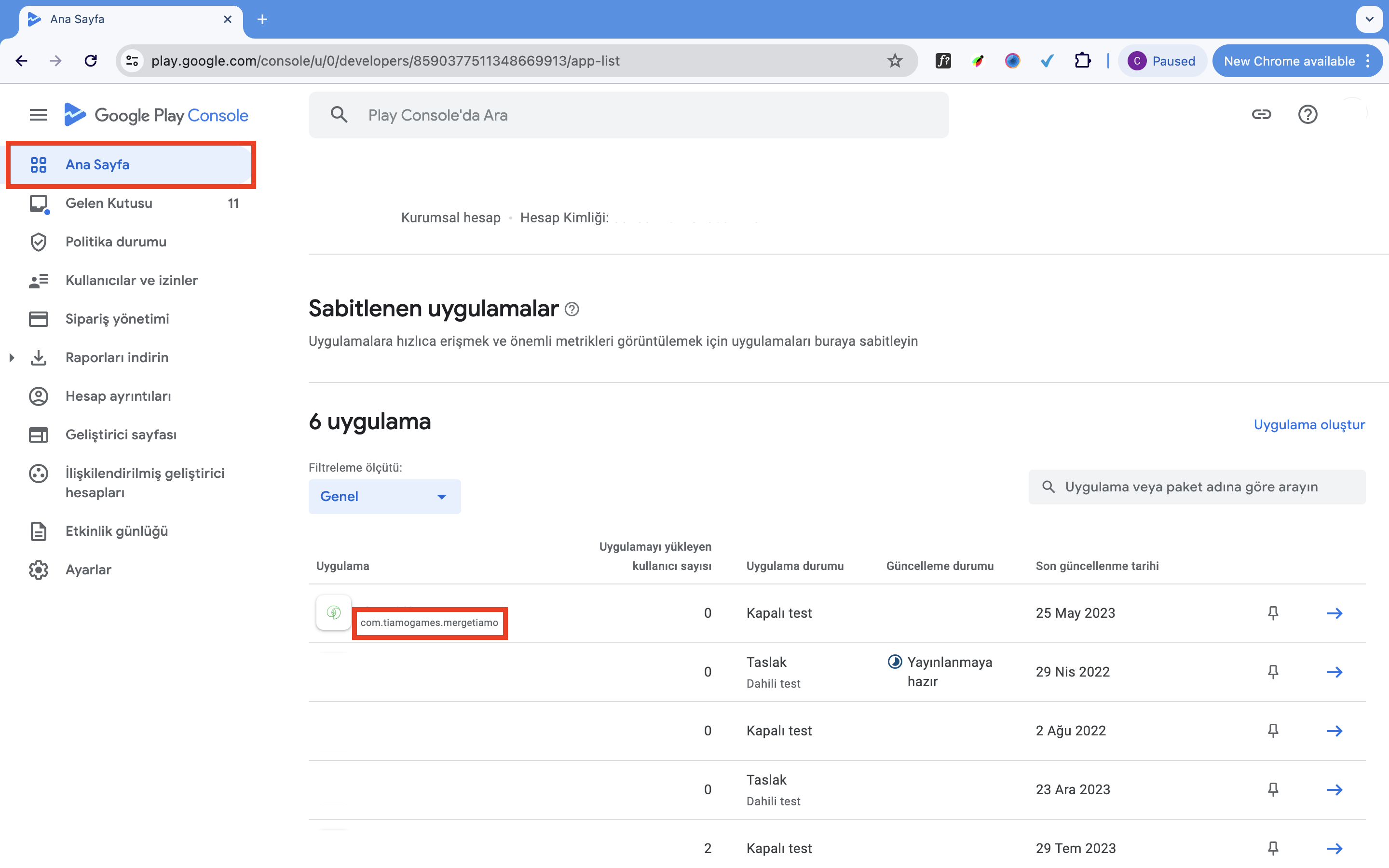Open a new browser tab
The width and height of the screenshot is (1389, 868).
[262, 19]
